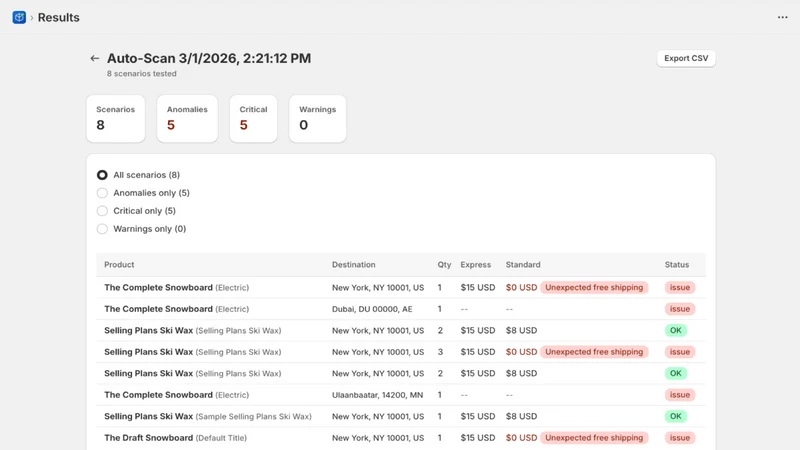Click issue badge in the Dubai row
Image resolution: width=800 pixels, height=450 pixels.
click(x=680, y=309)
